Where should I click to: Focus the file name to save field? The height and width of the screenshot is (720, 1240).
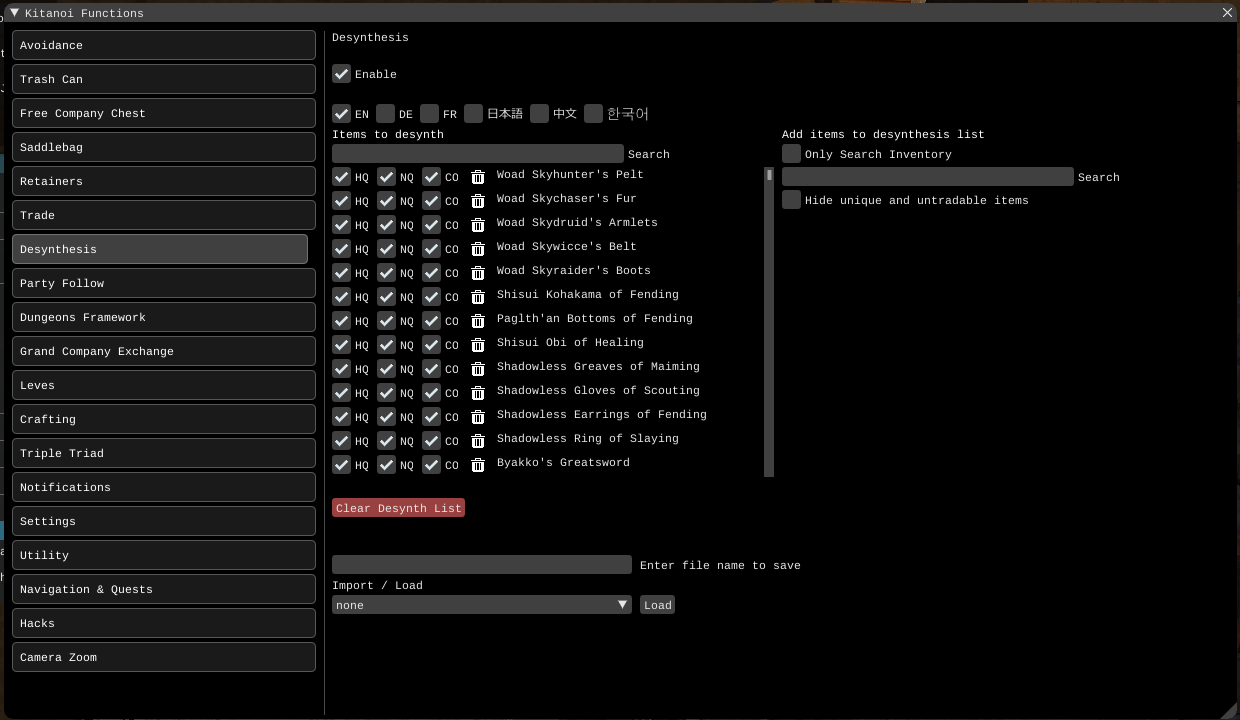[x=481, y=565]
